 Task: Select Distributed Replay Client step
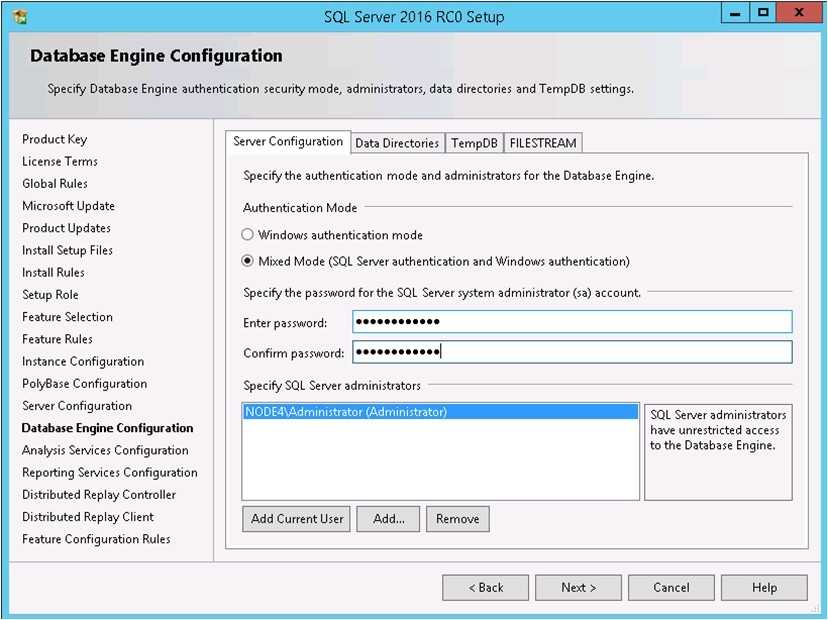point(88,516)
